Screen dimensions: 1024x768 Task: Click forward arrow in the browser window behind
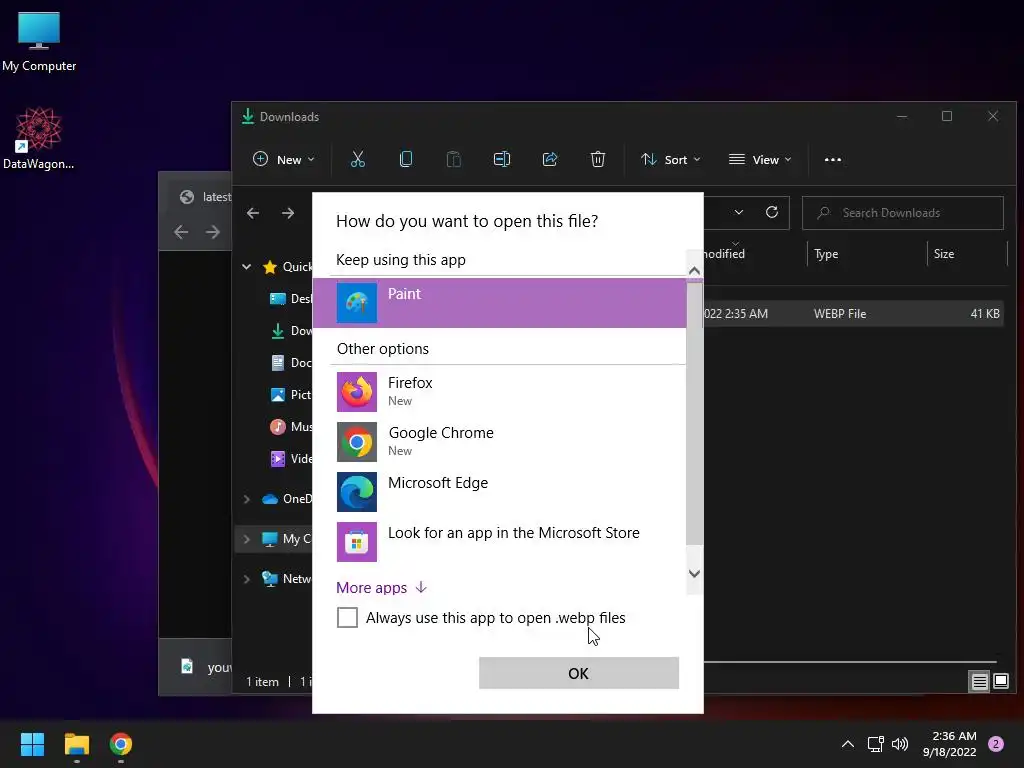pyautogui.click(x=212, y=232)
